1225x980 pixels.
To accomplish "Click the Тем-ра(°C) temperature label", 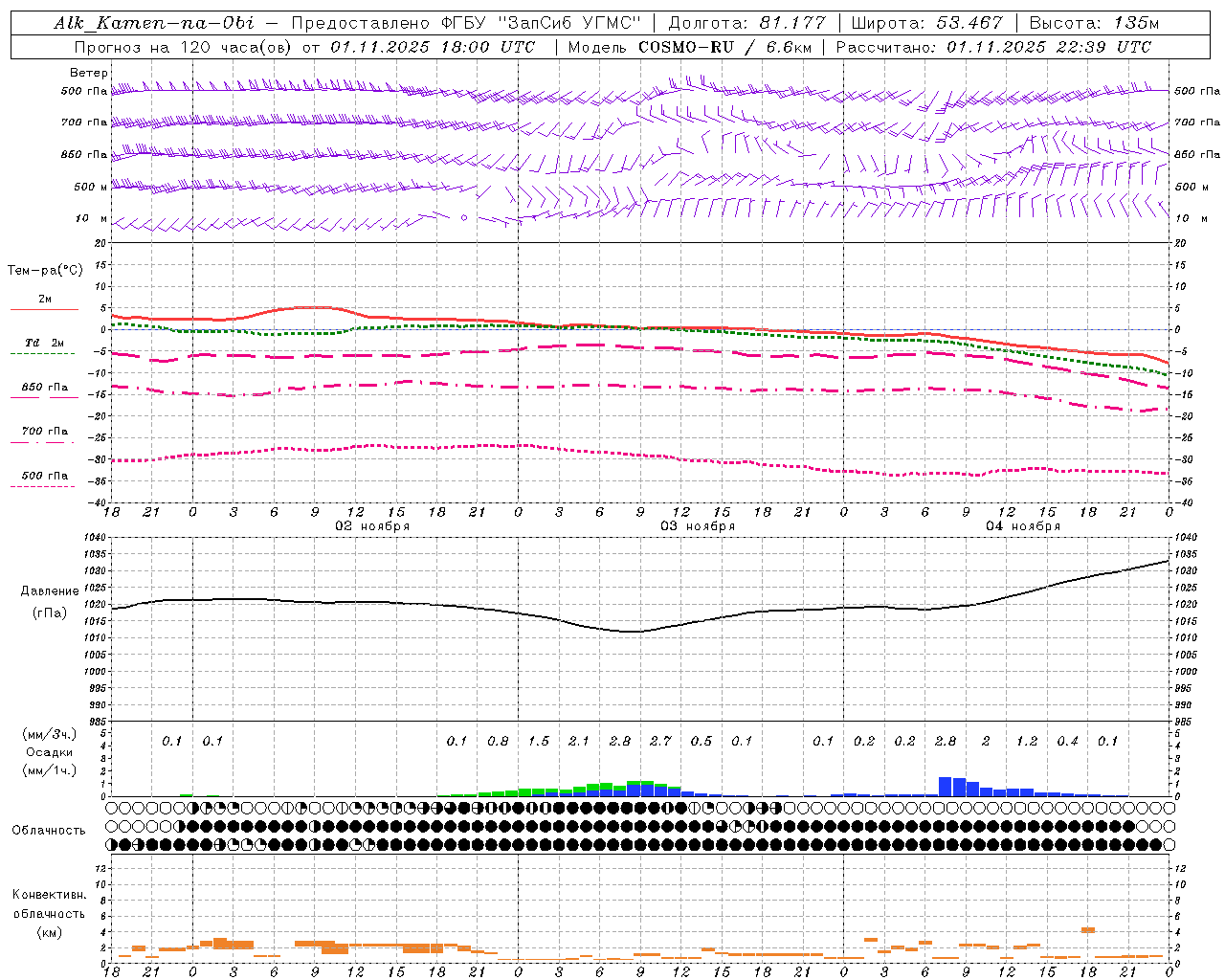I will pos(45,271).
